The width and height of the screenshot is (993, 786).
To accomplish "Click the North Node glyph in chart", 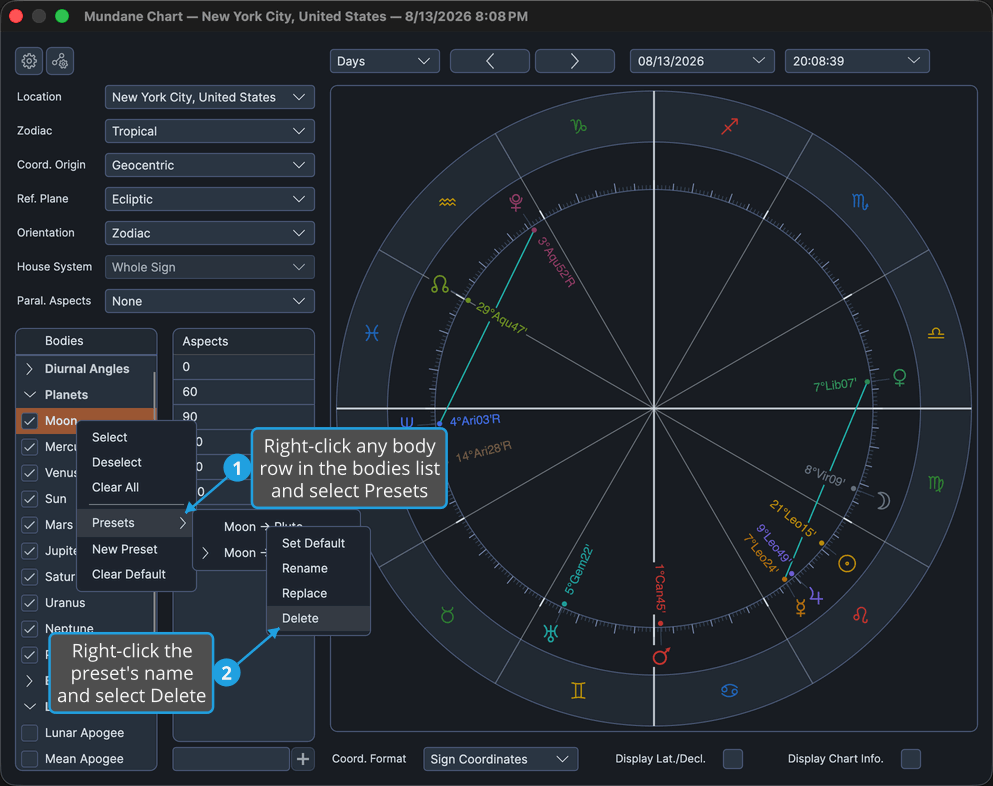I will click(x=440, y=284).
